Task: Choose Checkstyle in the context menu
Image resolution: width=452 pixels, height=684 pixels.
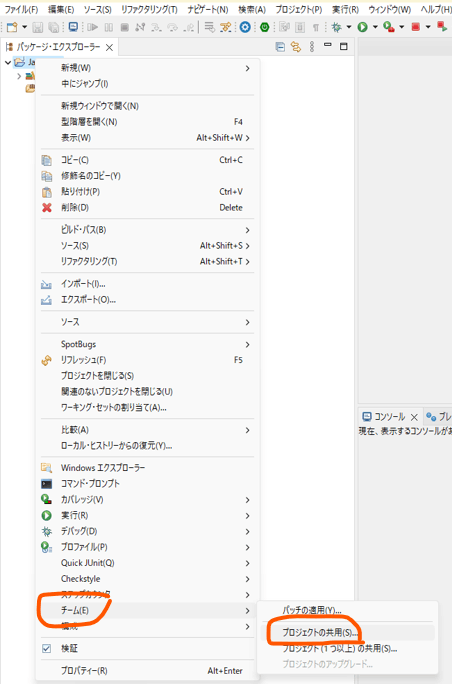Action: point(147,579)
